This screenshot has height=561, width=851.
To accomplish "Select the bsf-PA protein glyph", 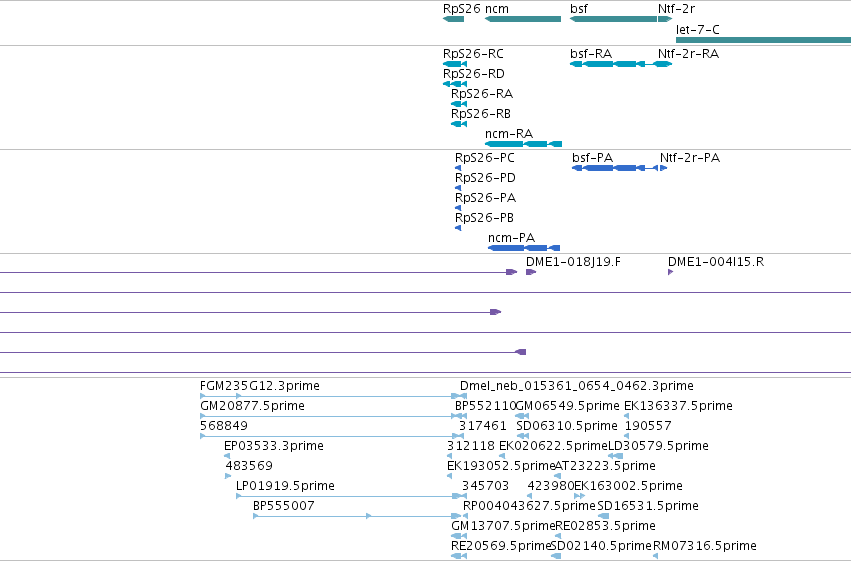I will (x=615, y=168).
